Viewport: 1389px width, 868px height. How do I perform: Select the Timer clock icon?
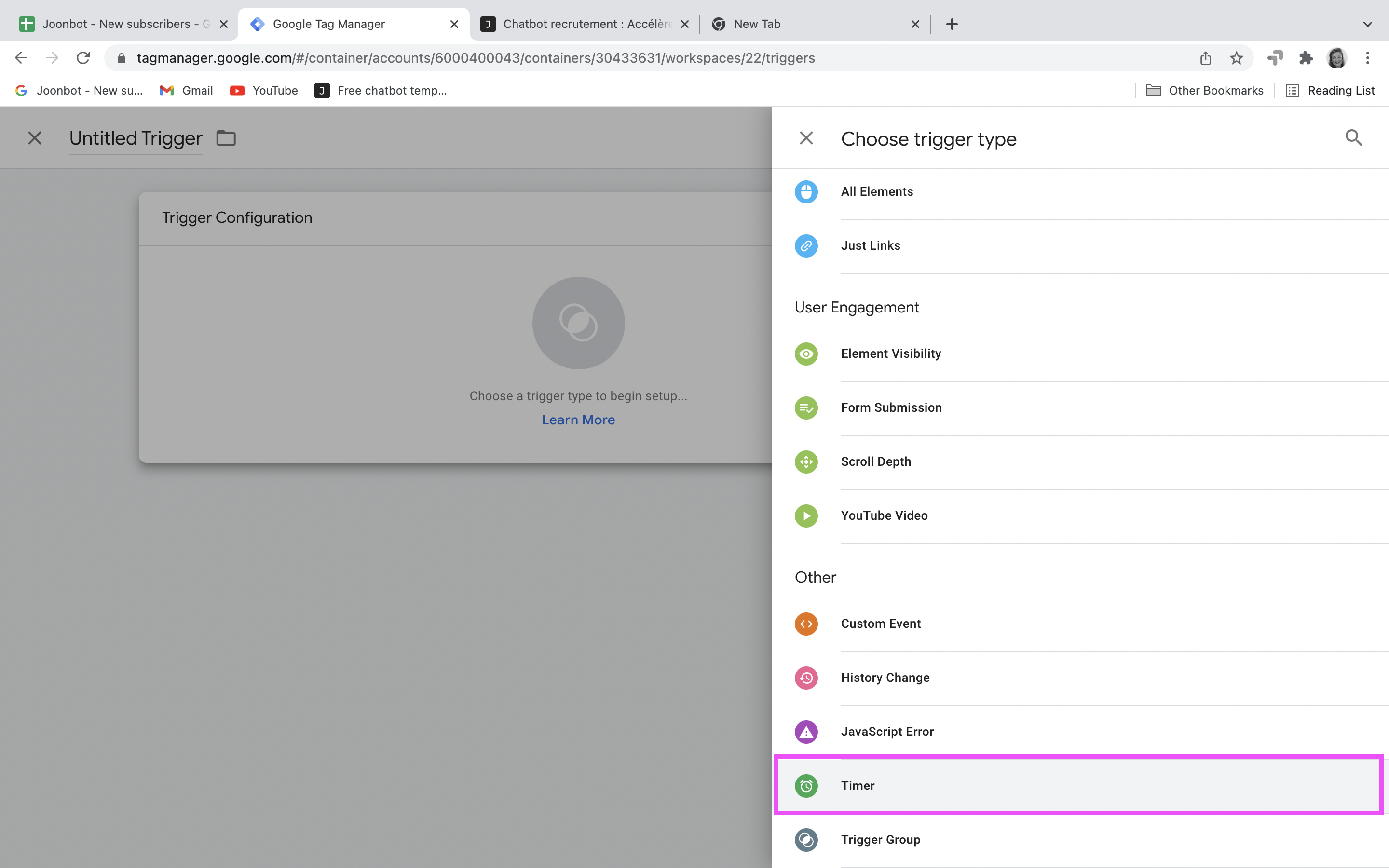806,786
